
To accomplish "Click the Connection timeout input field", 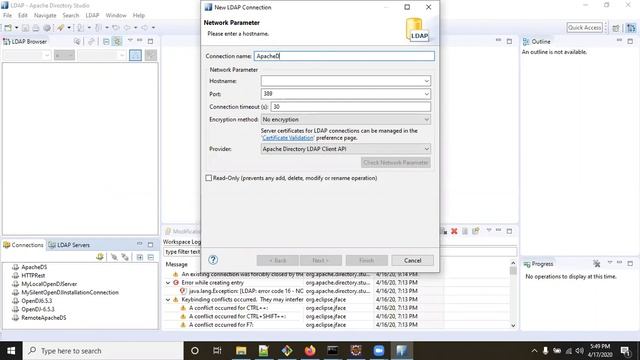I will [x=351, y=107].
